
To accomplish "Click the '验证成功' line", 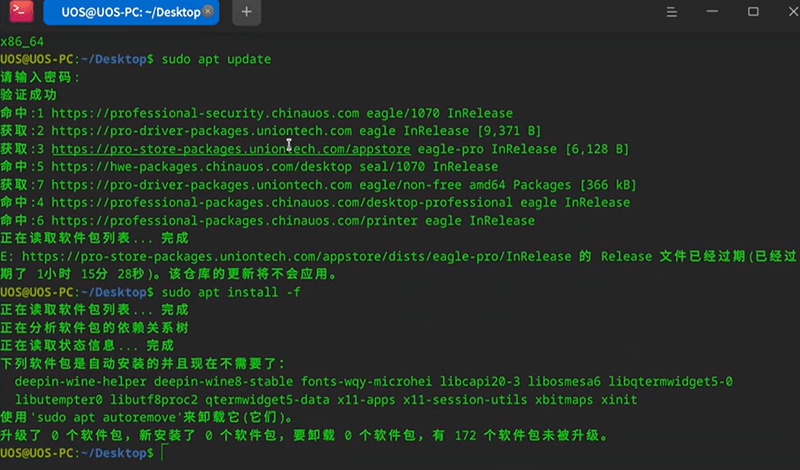I will tap(29, 95).
